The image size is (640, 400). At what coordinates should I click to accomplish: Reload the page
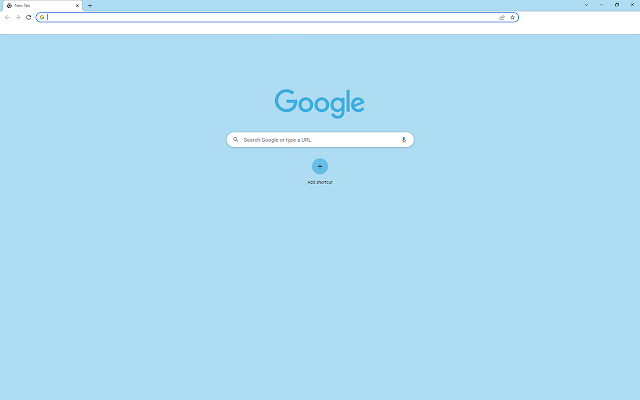click(29, 17)
